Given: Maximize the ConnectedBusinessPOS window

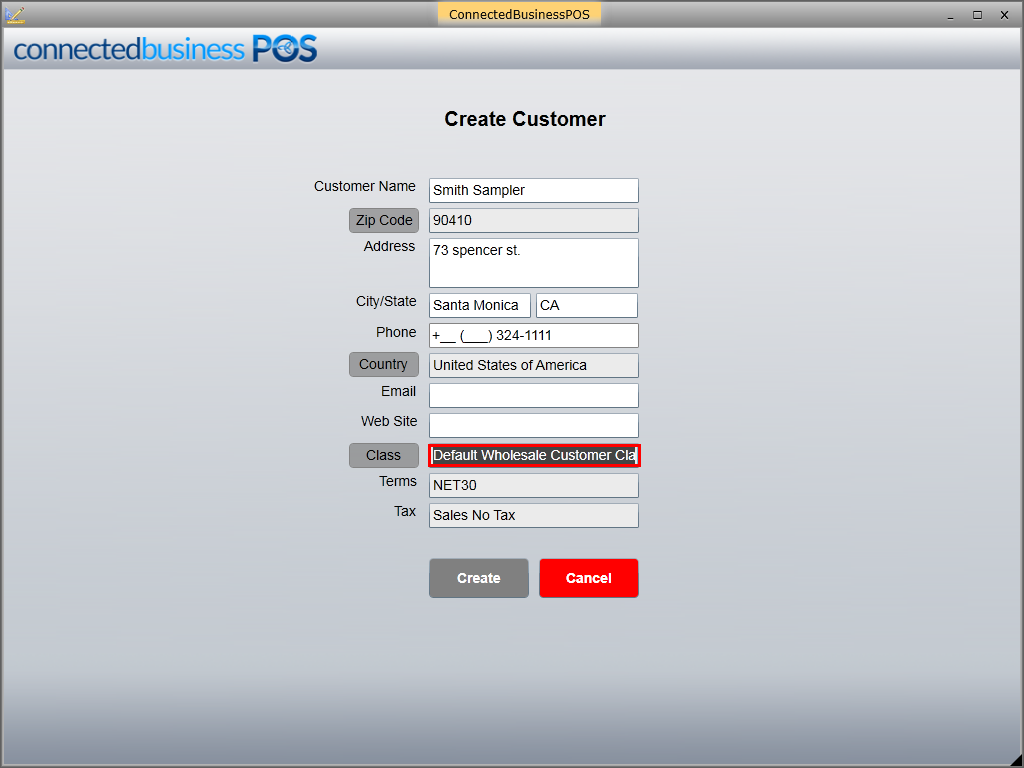Looking at the screenshot, I should (977, 15).
